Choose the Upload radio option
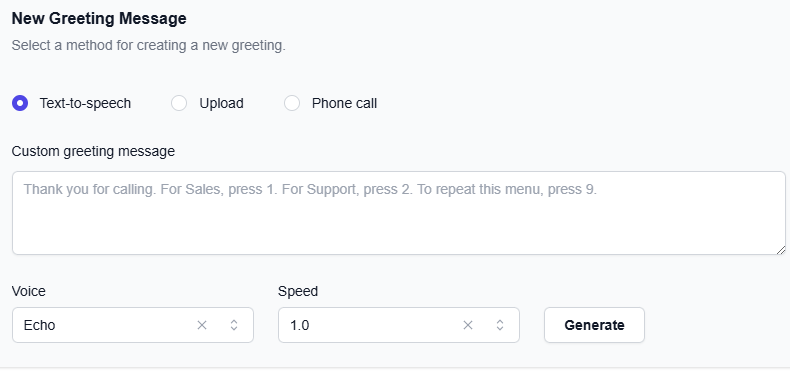This screenshot has width=790, height=377. (179, 103)
